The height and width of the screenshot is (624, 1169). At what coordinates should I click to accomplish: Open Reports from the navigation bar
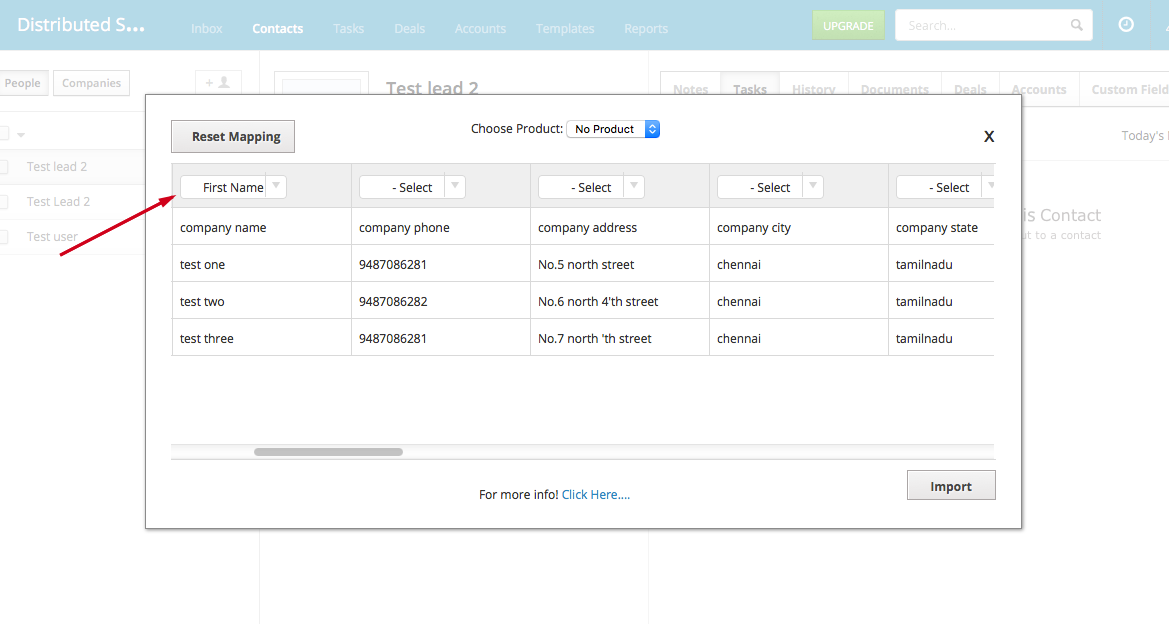[x=645, y=28]
